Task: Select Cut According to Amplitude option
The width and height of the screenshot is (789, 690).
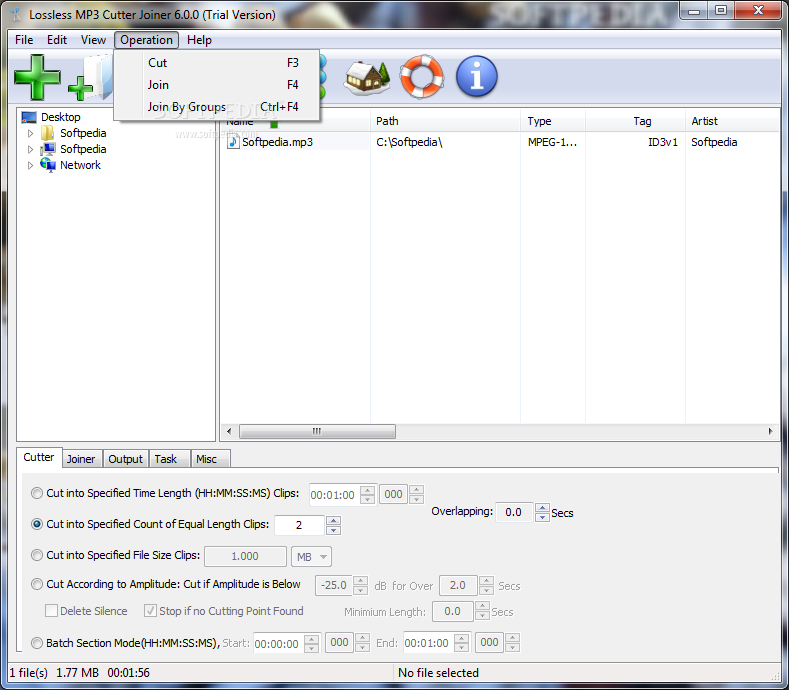Action: pyautogui.click(x=37, y=584)
